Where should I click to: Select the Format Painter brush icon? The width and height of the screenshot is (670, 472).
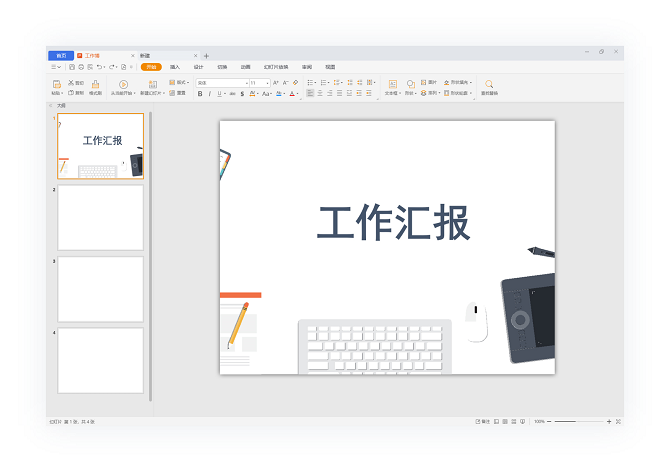click(95, 84)
